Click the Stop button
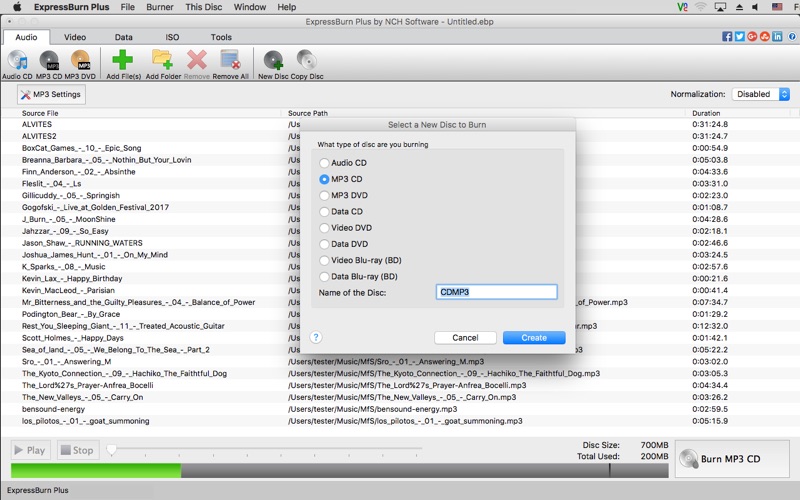 pyautogui.click(x=78, y=450)
